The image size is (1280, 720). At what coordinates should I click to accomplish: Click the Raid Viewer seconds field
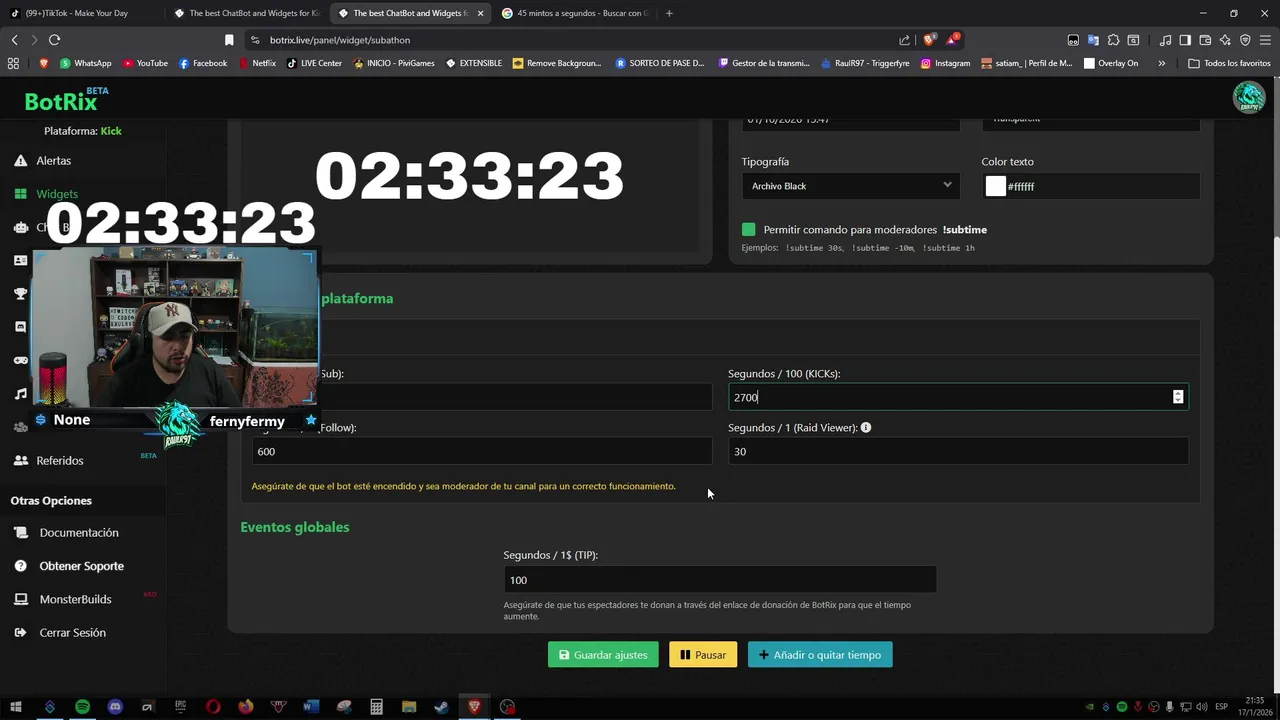coord(958,451)
